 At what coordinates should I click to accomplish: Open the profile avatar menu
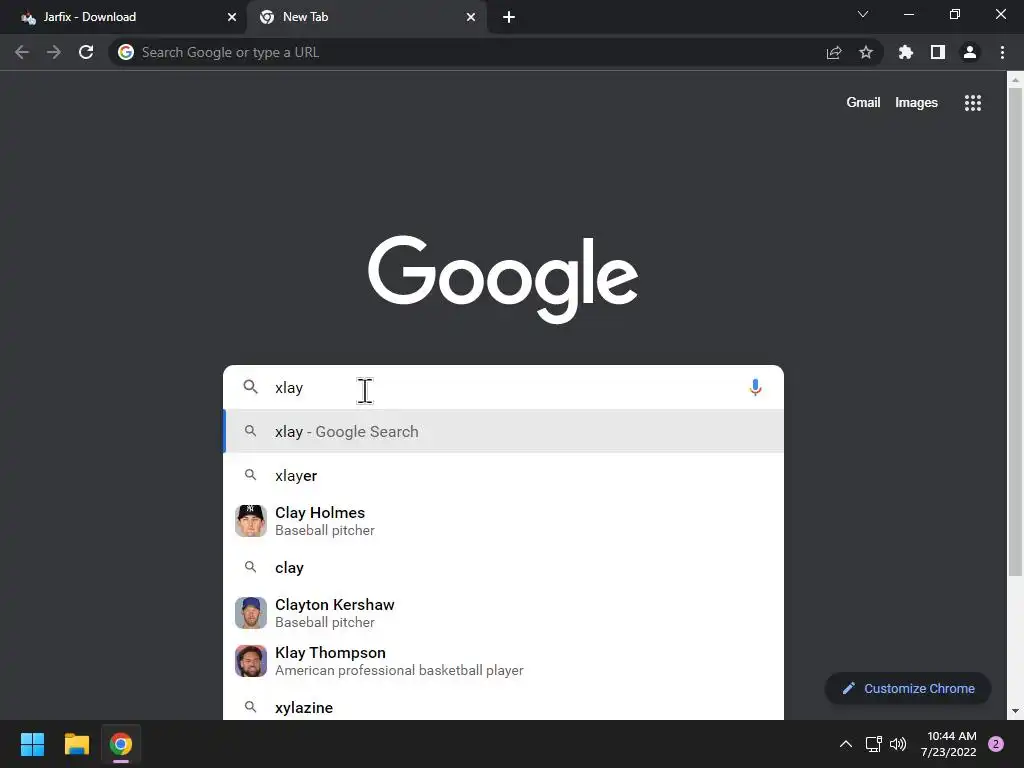pyautogui.click(x=970, y=52)
